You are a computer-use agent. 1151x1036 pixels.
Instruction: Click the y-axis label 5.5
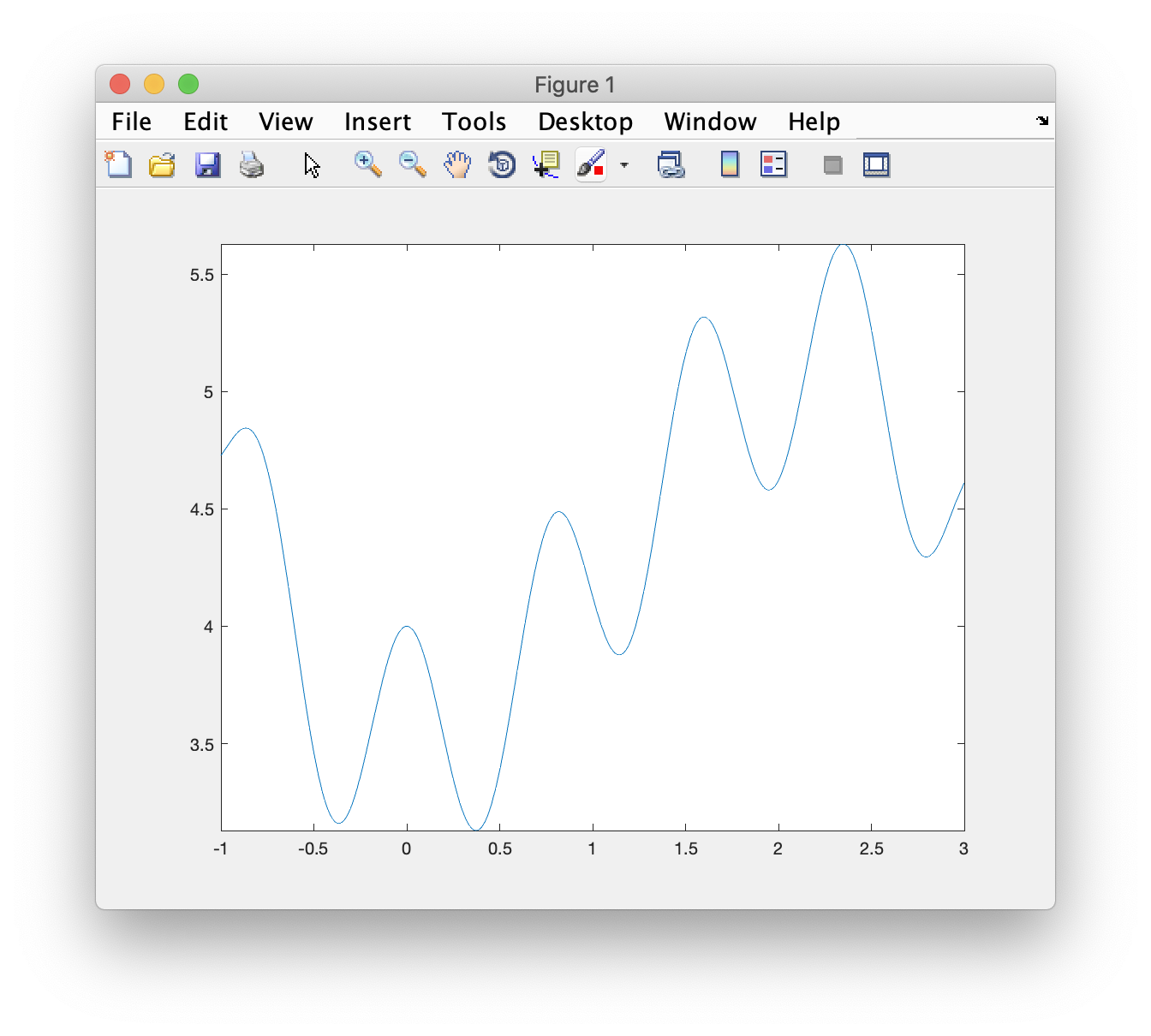pos(202,275)
